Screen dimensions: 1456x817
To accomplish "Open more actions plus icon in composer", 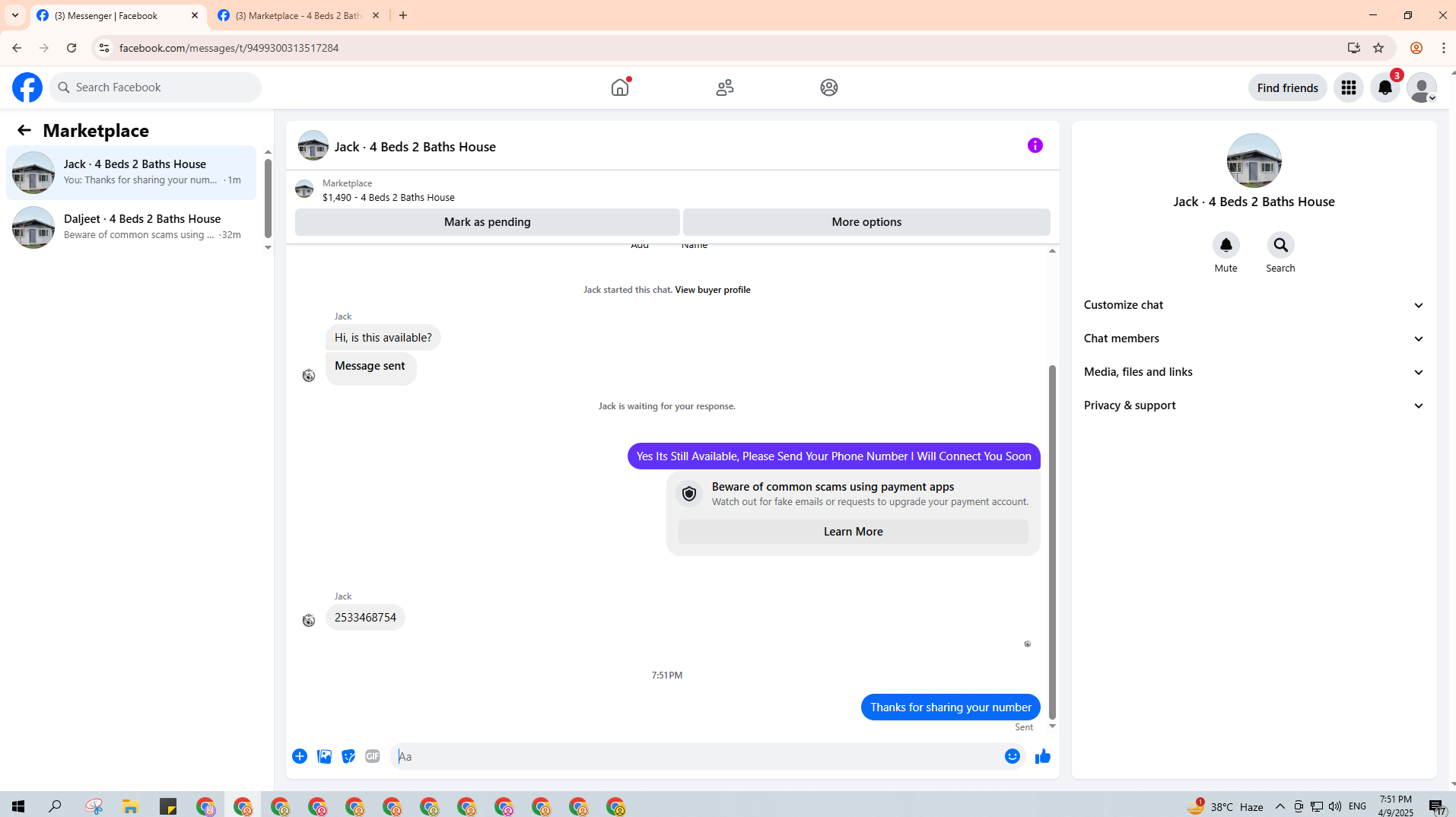I will (300, 756).
